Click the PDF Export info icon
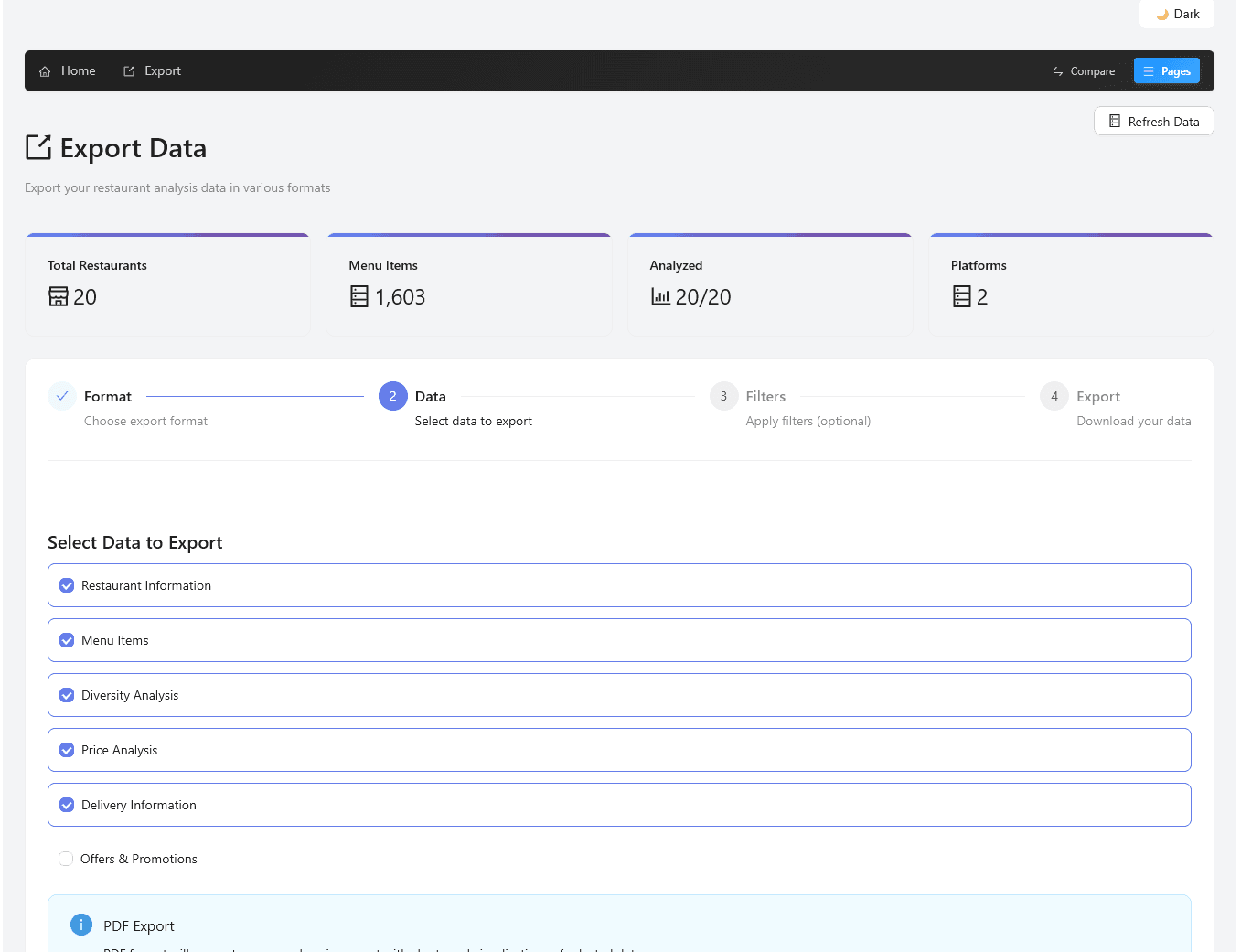1241x952 pixels. 81,925
